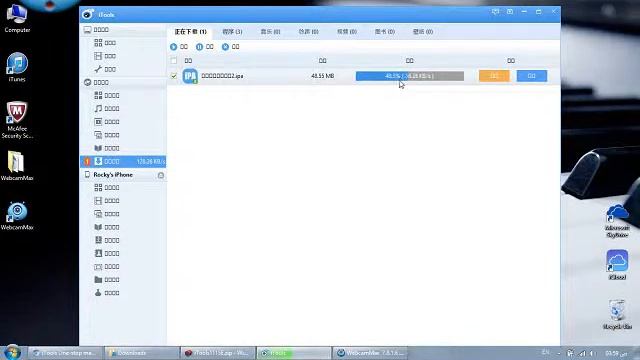Open filmstrip item under computer section
Viewport: 640px width, 360px height.
[122, 56]
